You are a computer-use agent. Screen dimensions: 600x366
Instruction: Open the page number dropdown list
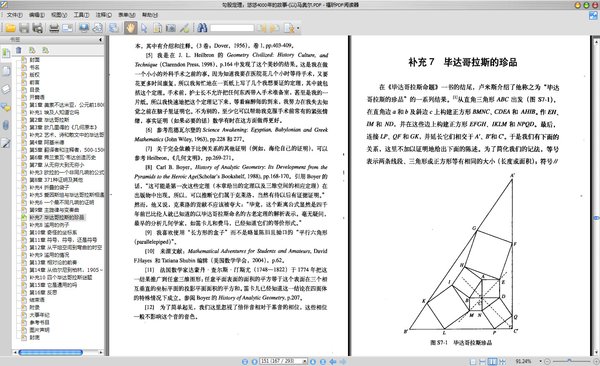[305, 361]
